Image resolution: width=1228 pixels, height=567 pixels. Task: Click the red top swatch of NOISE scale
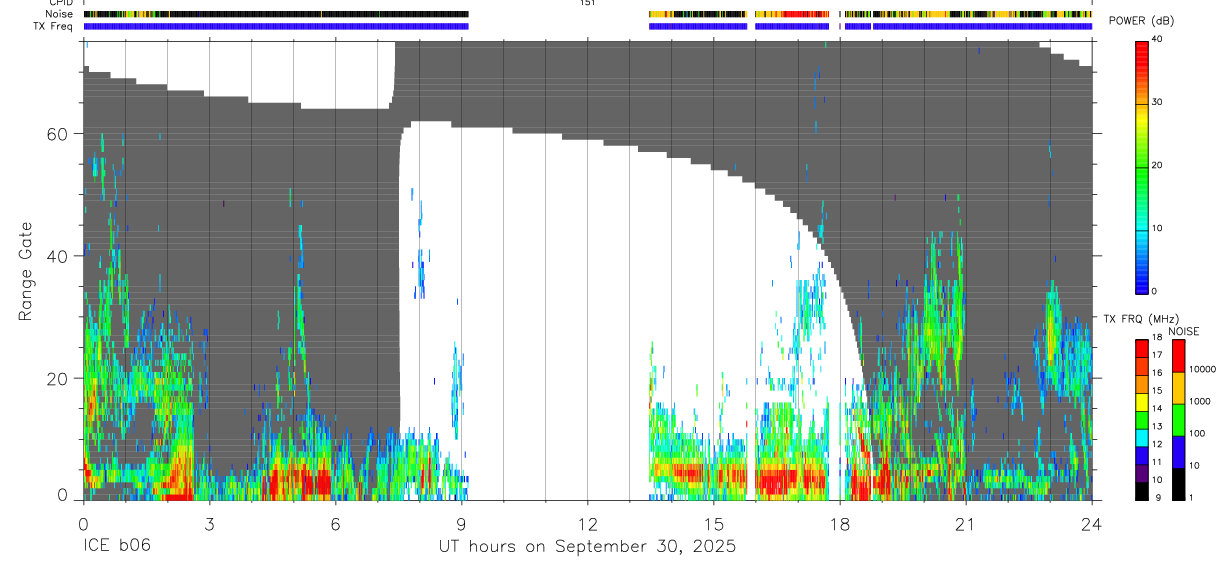(1178, 356)
